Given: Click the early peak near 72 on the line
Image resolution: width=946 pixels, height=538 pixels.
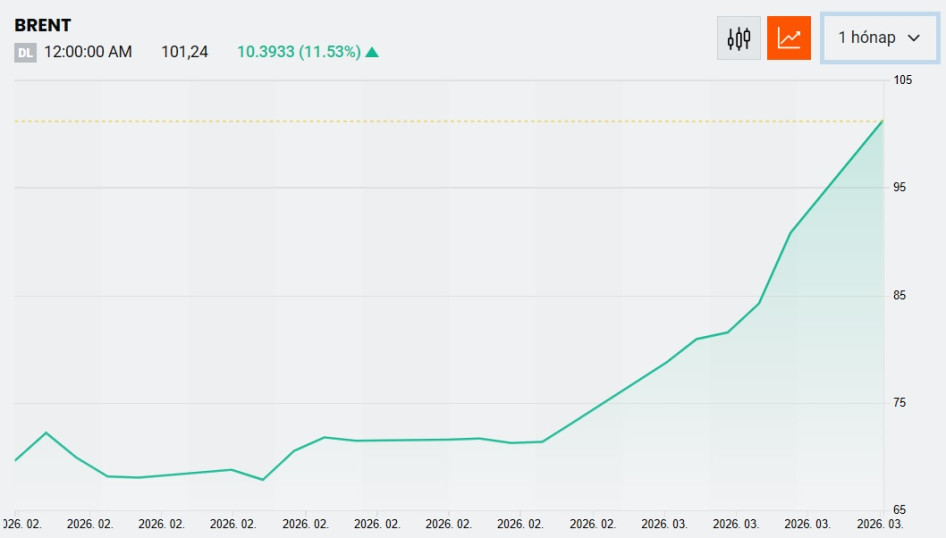Looking at the screenshot, I should [46, 433].
